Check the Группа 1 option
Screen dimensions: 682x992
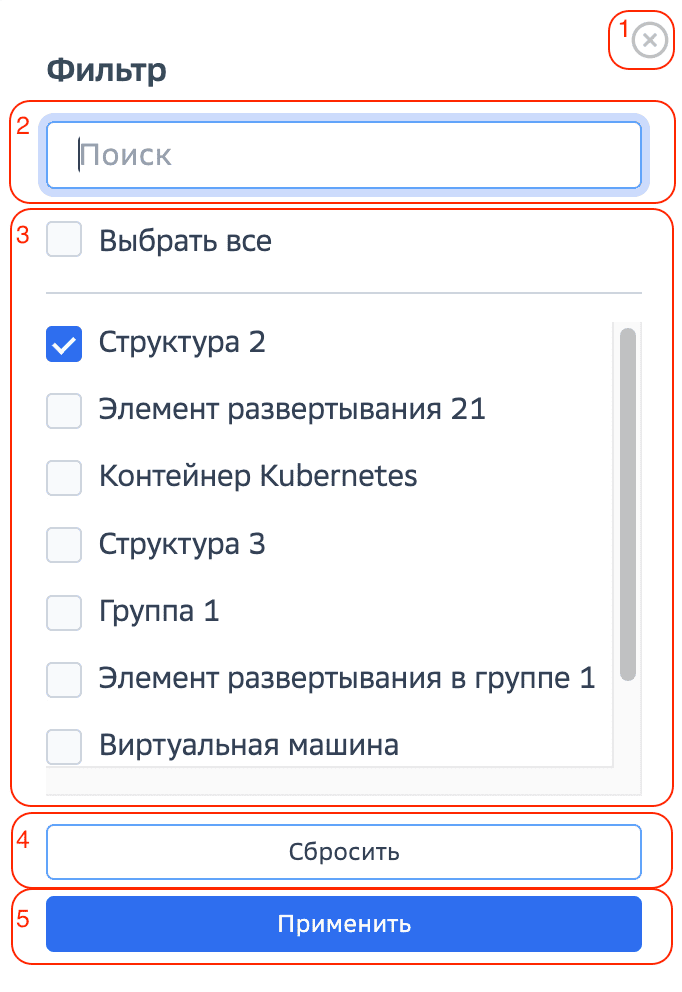point(63,612)
